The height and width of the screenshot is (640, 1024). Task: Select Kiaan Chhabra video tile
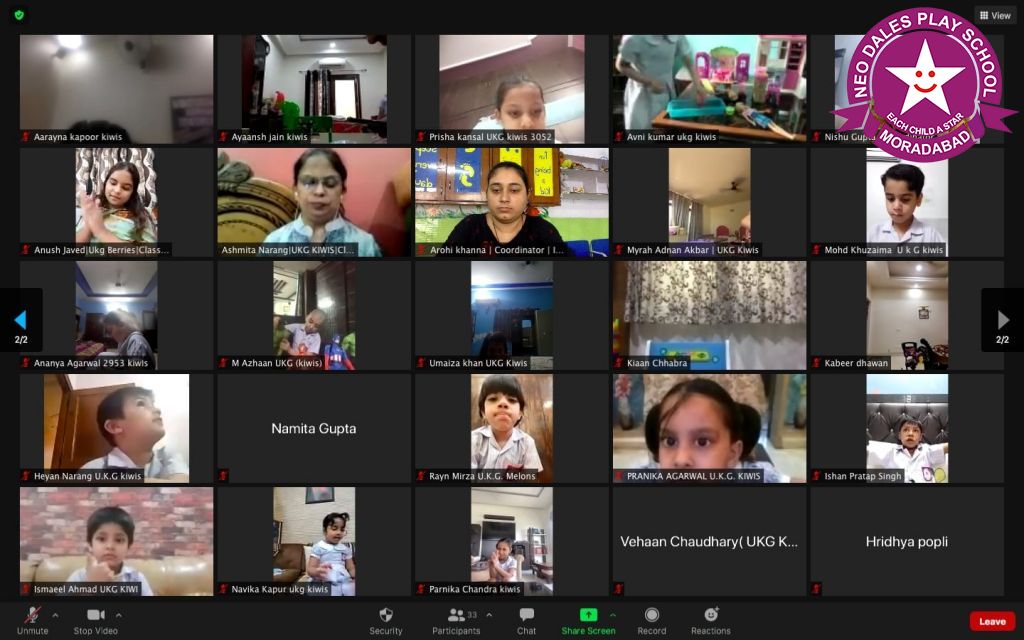(x=709, y=315)
